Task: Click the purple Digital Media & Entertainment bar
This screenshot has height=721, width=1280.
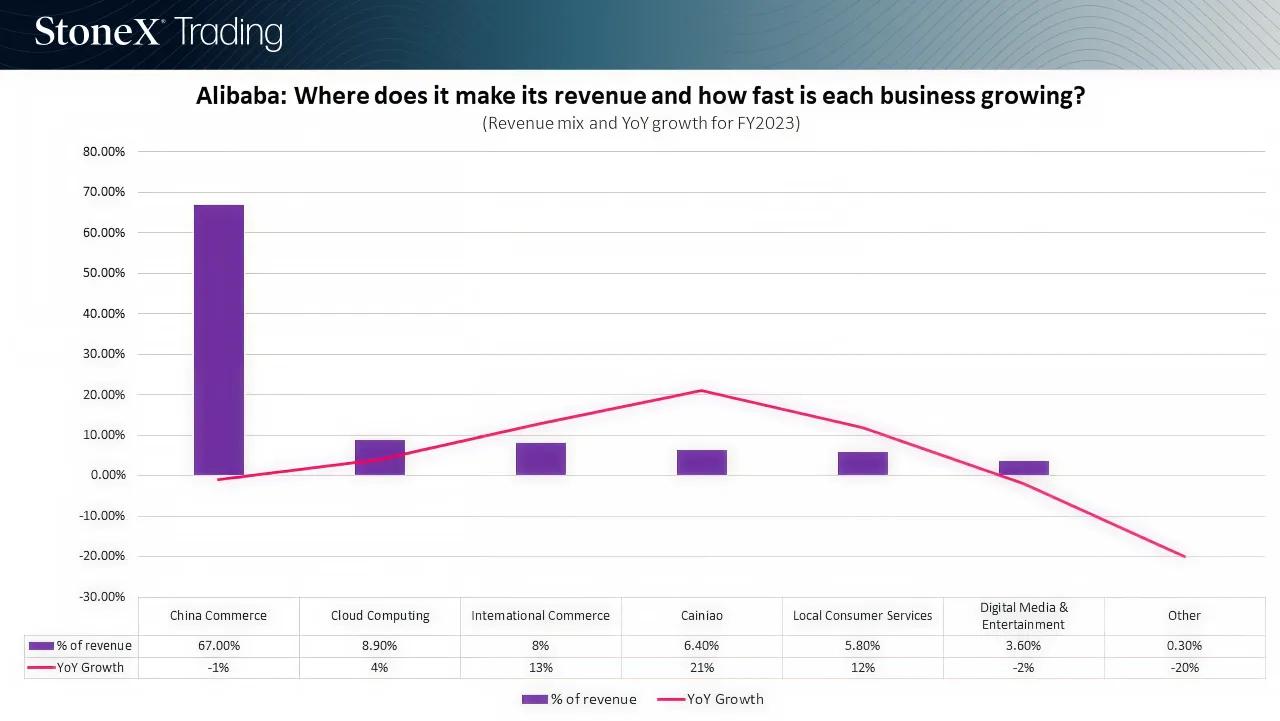Action: (1024, 468)
